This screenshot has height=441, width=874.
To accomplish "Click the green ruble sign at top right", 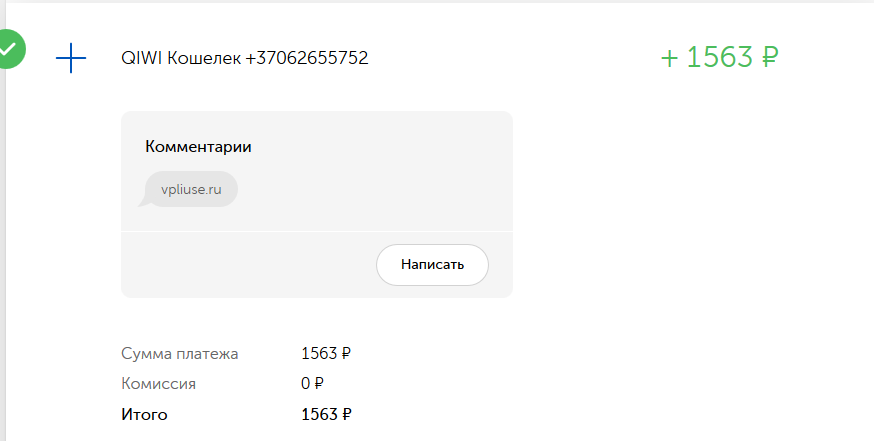I will pyautogui.click(x=769, y=57).
